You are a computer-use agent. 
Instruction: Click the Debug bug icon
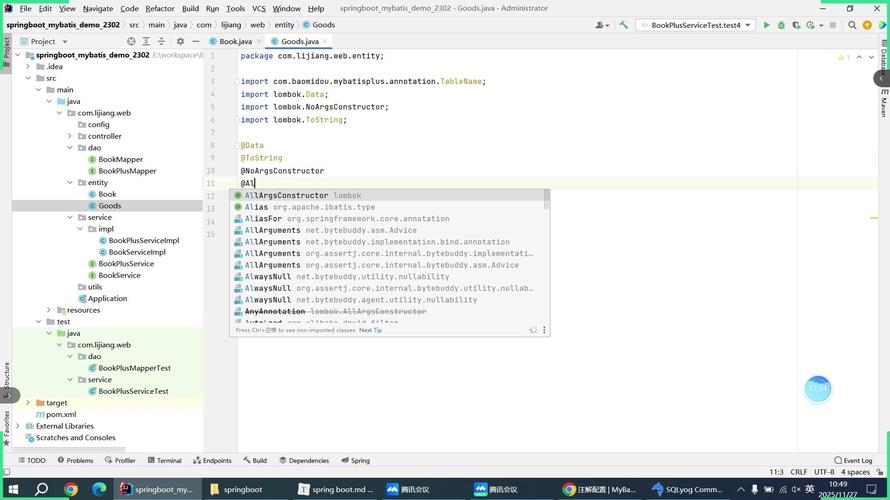tap(782, 25)
